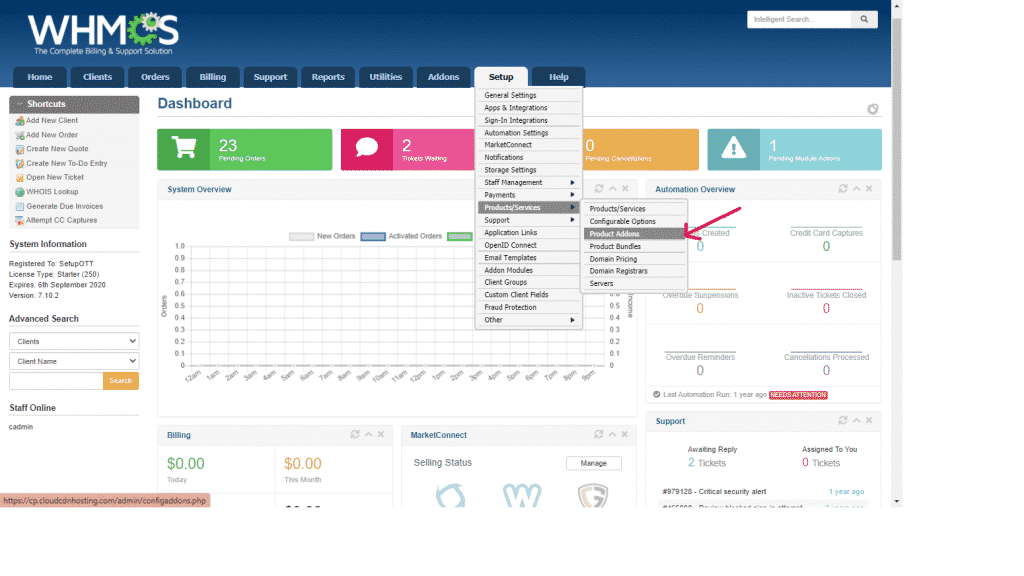Close the Billing panel

click(381, 434)
